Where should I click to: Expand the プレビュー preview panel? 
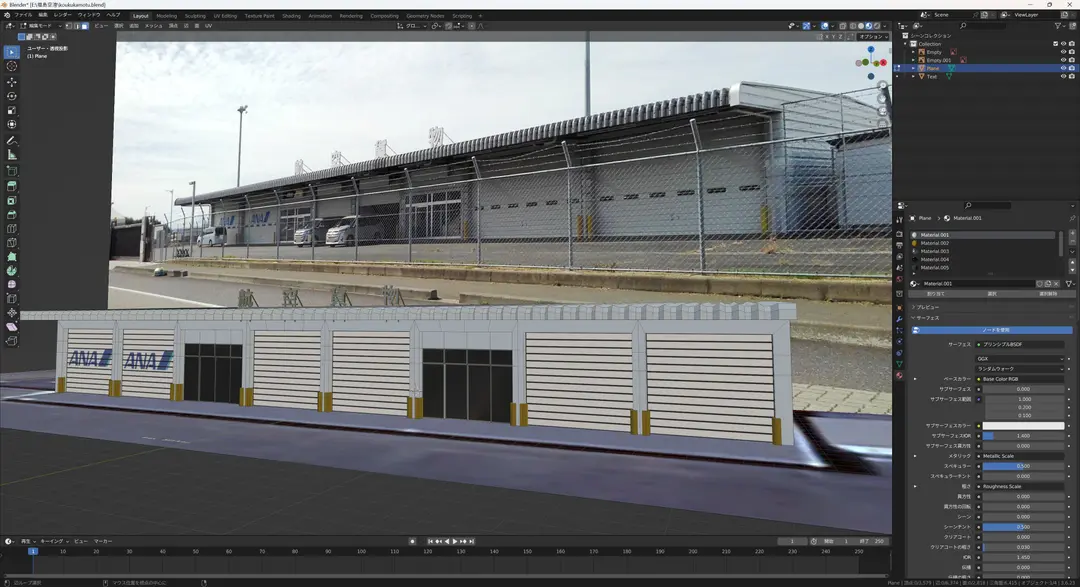[927, 307]
